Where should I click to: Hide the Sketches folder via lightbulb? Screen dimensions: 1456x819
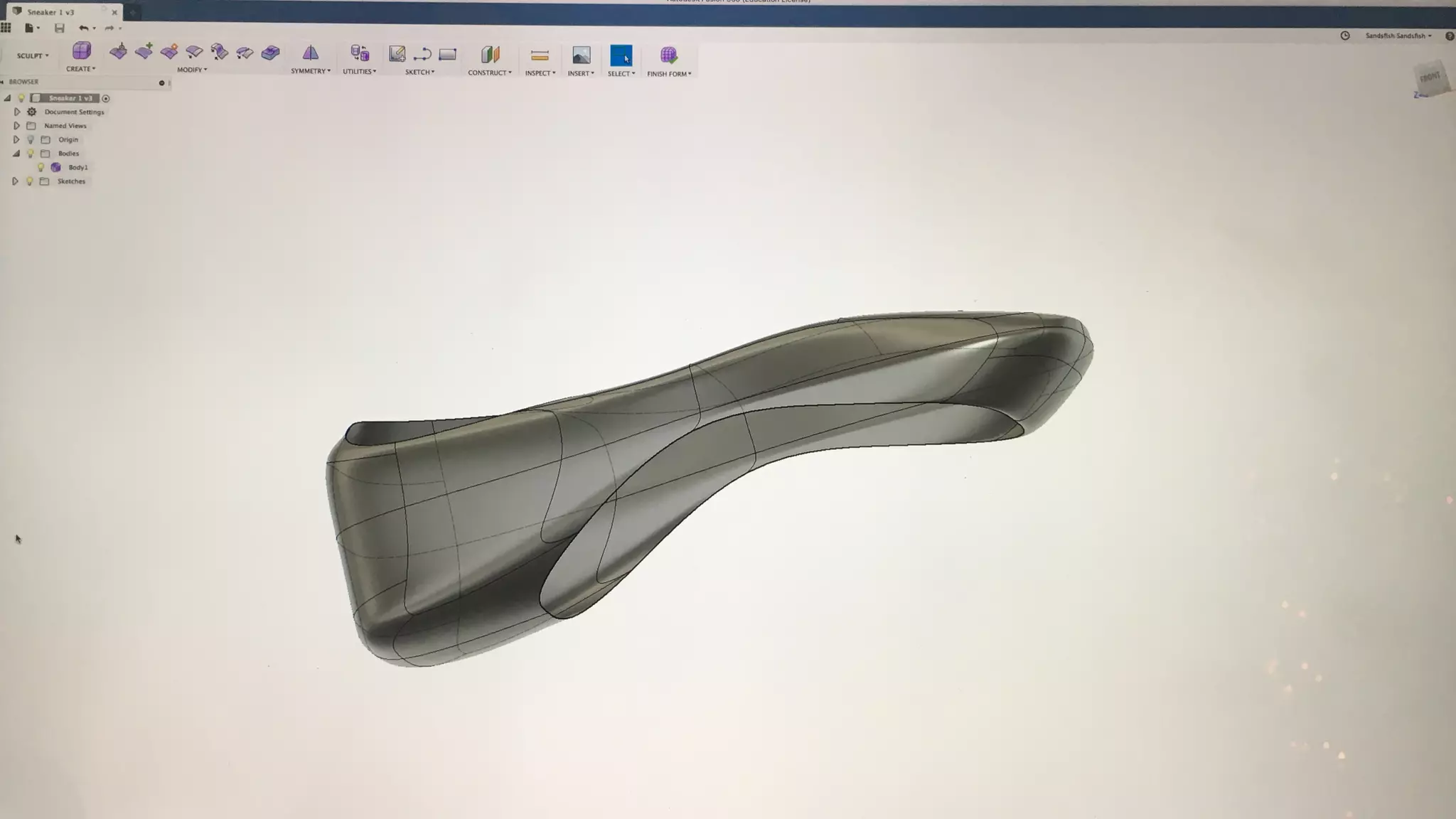click(x=30, y=182)
